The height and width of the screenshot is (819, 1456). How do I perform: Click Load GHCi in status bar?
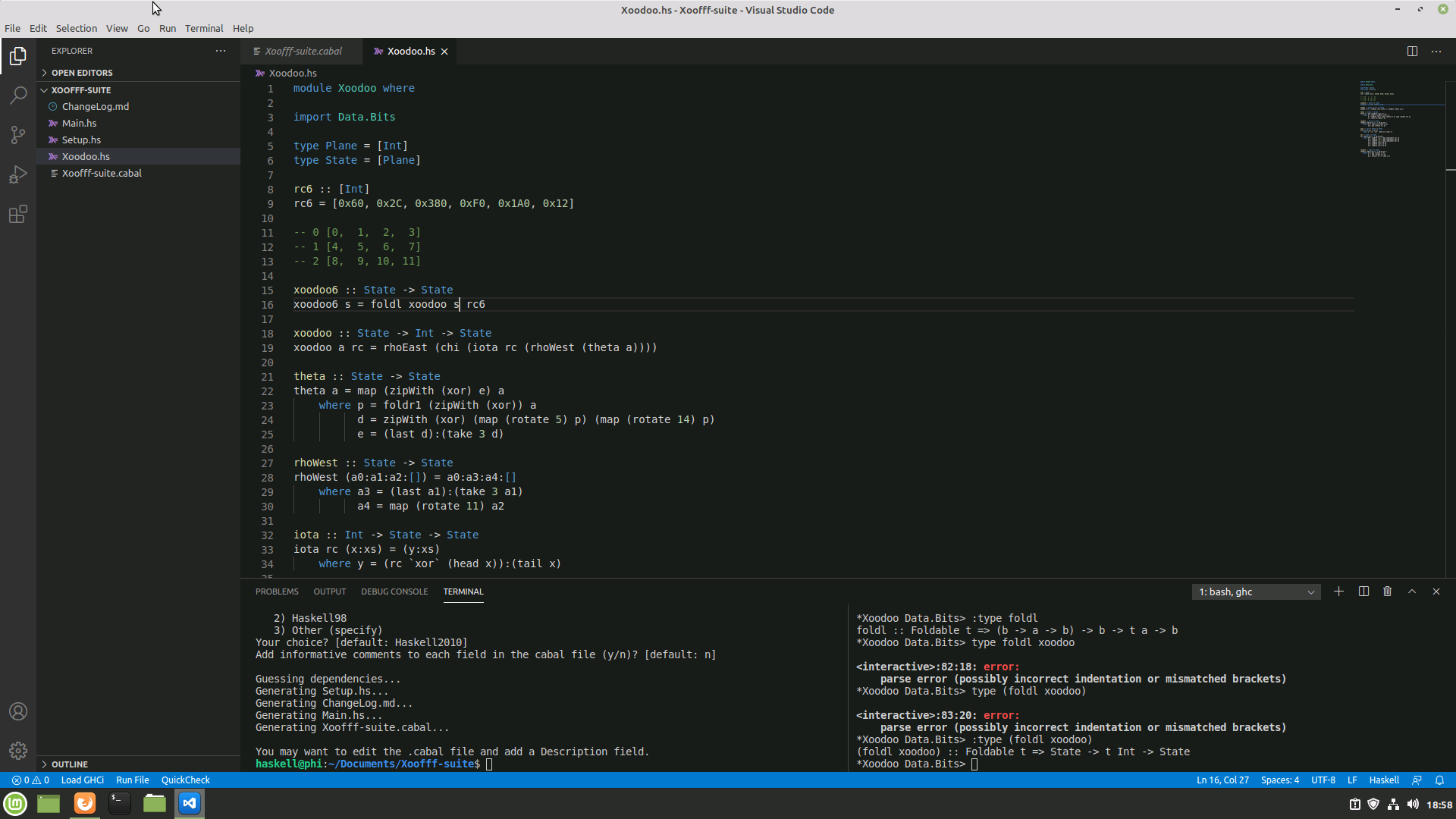tap(82, 780)
